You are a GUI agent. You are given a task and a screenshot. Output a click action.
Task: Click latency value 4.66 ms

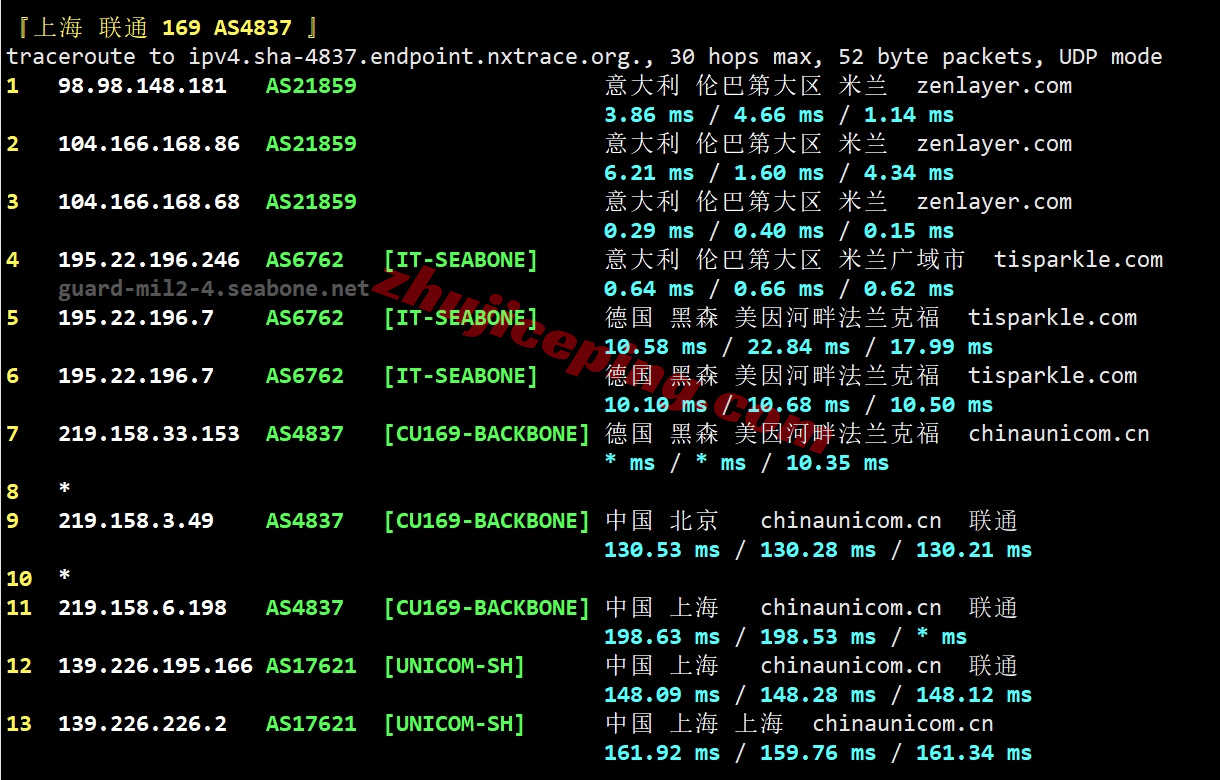click(x=779, y=115)
